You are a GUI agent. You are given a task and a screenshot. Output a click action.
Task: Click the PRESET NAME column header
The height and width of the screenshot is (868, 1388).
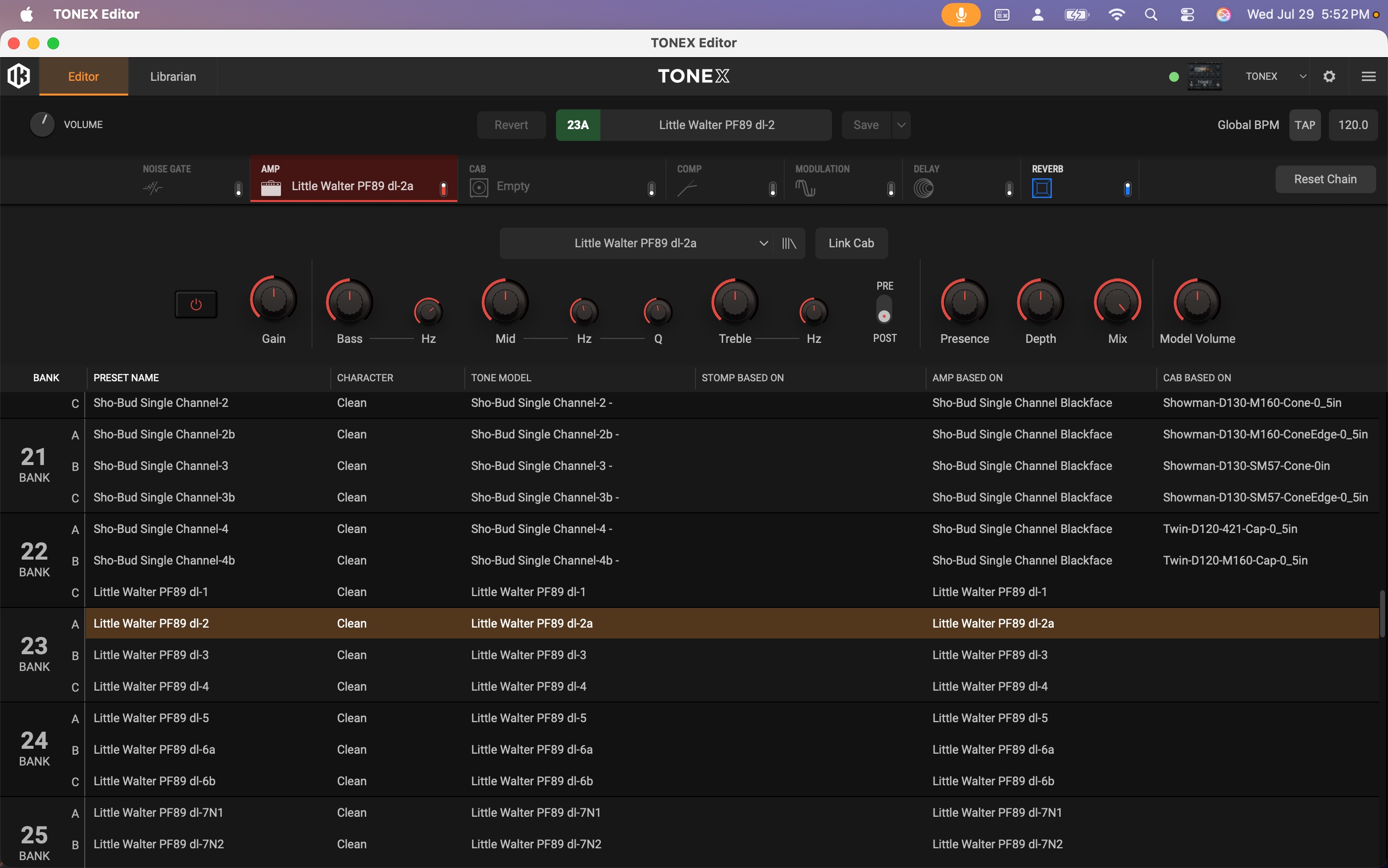[x=126, y=378]
